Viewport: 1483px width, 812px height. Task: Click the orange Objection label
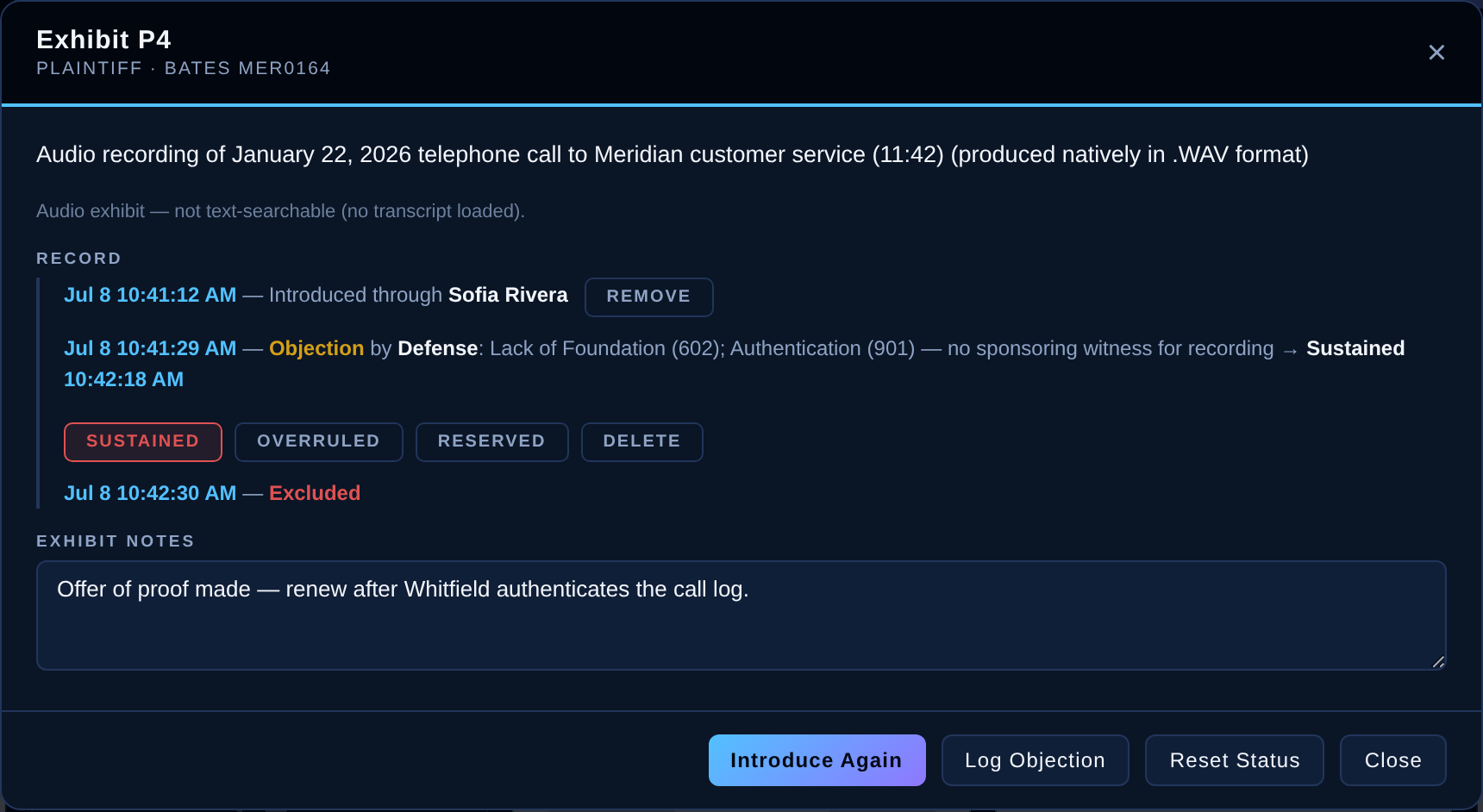316,348
